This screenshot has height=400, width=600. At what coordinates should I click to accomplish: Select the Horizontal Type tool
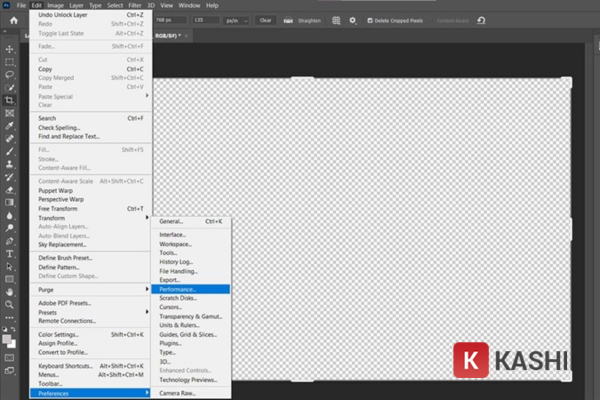[10, 254]
